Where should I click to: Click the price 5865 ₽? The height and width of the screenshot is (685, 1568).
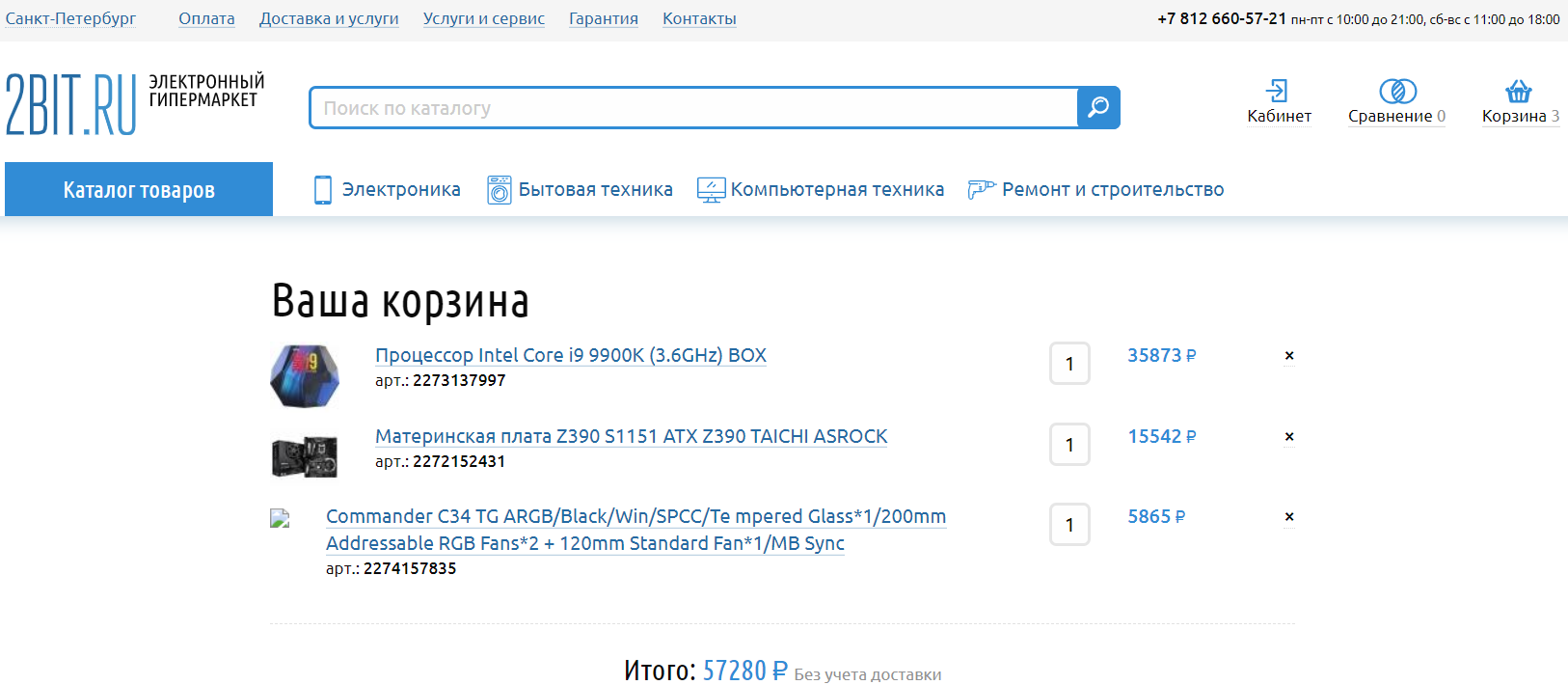[1157, 516]
